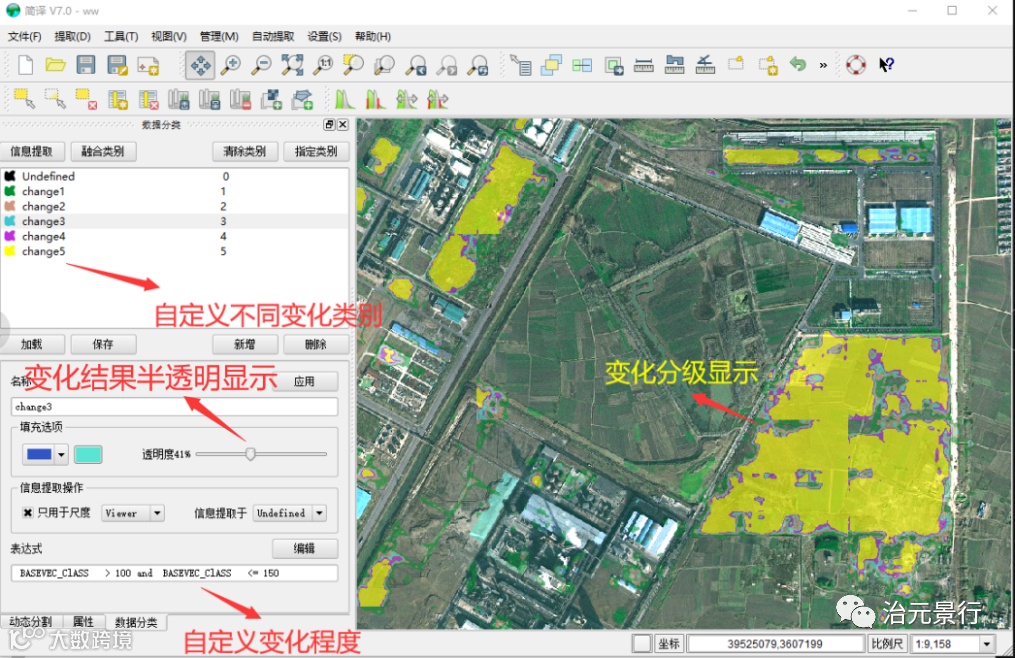Open the 文件(F) menu

(25, 36)
